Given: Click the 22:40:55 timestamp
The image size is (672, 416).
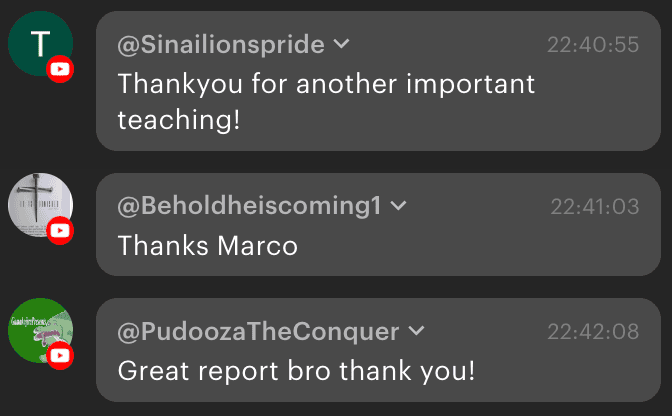Looking at the screenshot, I should pos(593,45).
